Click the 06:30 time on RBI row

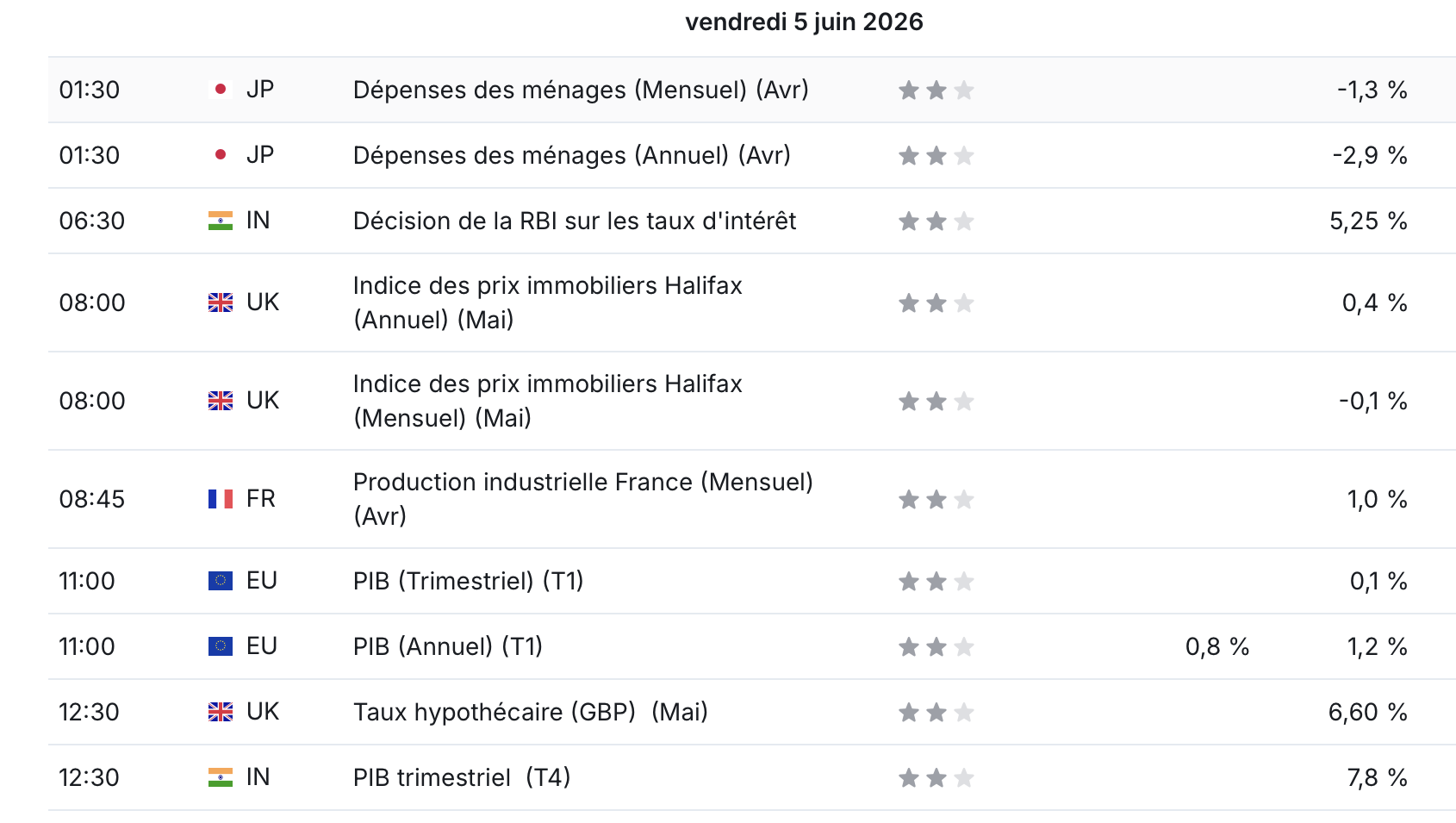point(92,221)
